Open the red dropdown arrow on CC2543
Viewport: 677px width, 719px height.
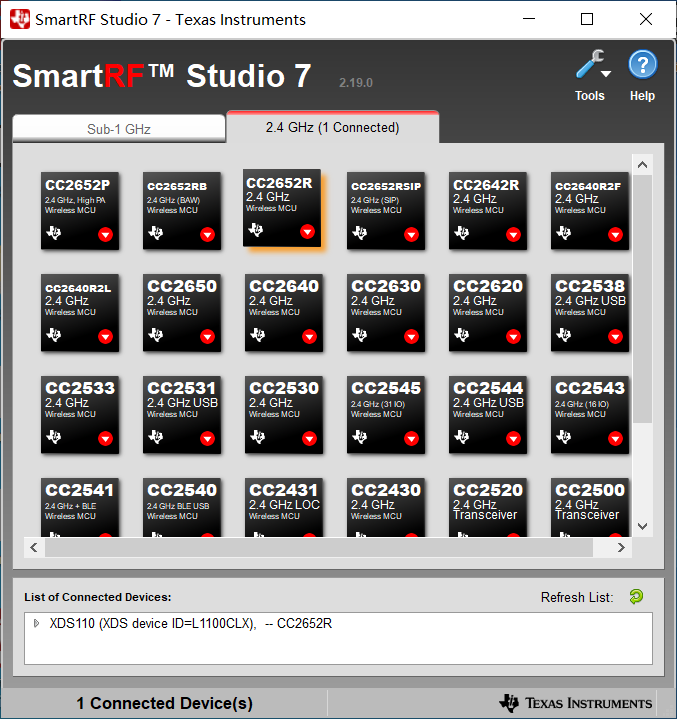(x=615, y=438)
